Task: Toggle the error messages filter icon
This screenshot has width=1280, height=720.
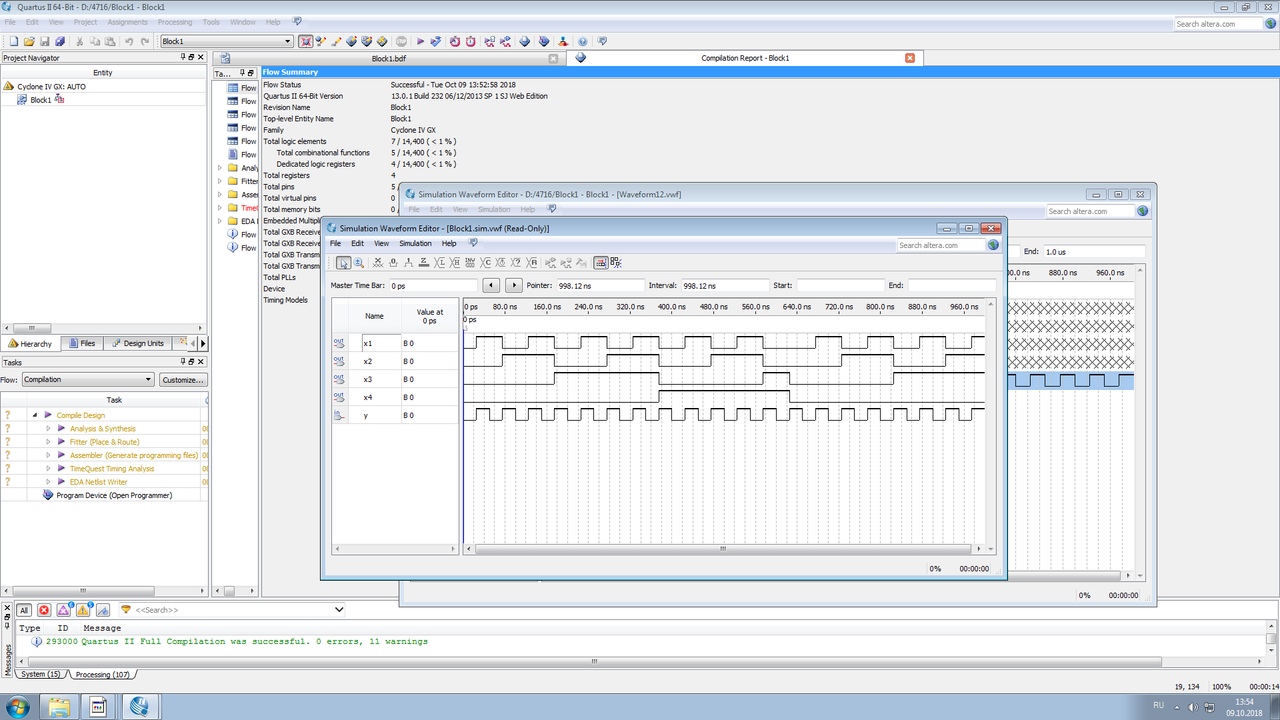Action: (44, 610)
